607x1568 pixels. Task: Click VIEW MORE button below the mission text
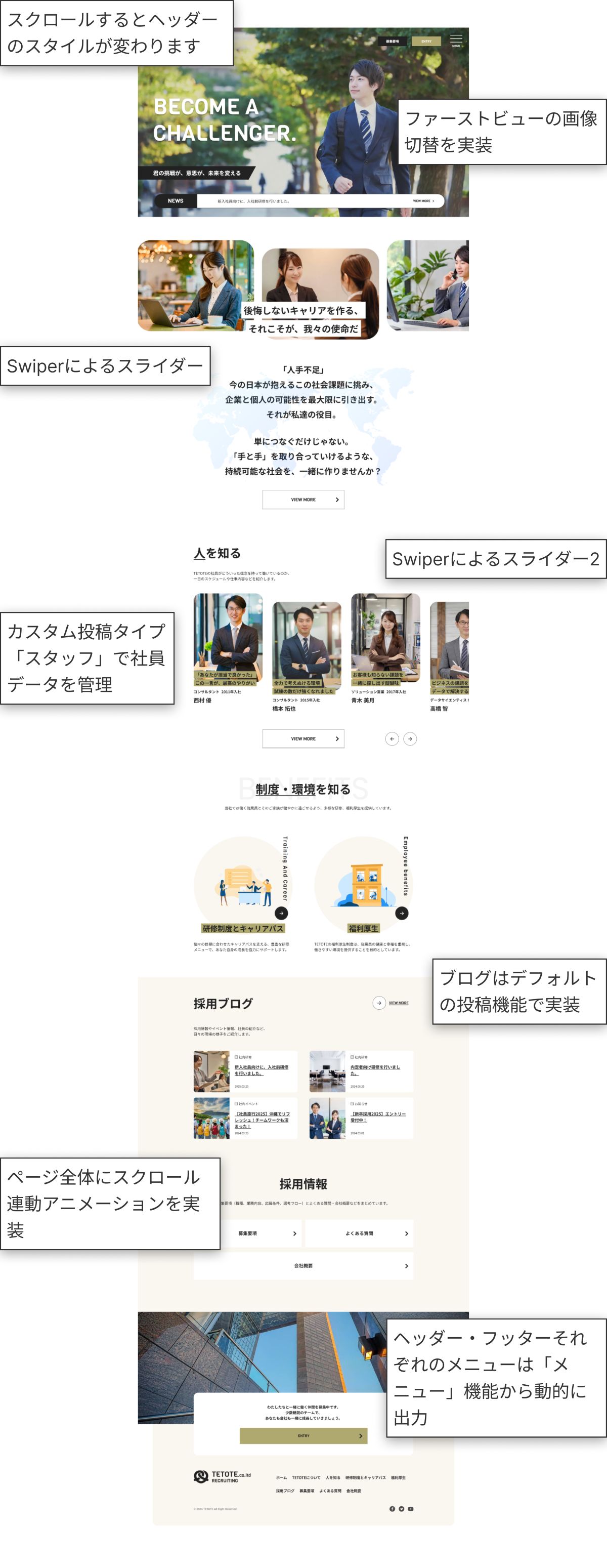click(303, 499)
